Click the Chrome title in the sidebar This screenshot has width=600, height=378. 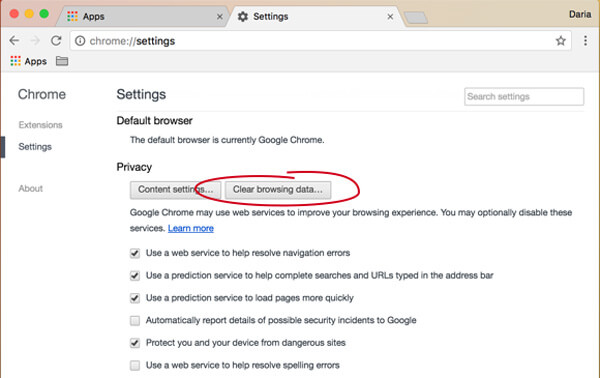point(42,94)
